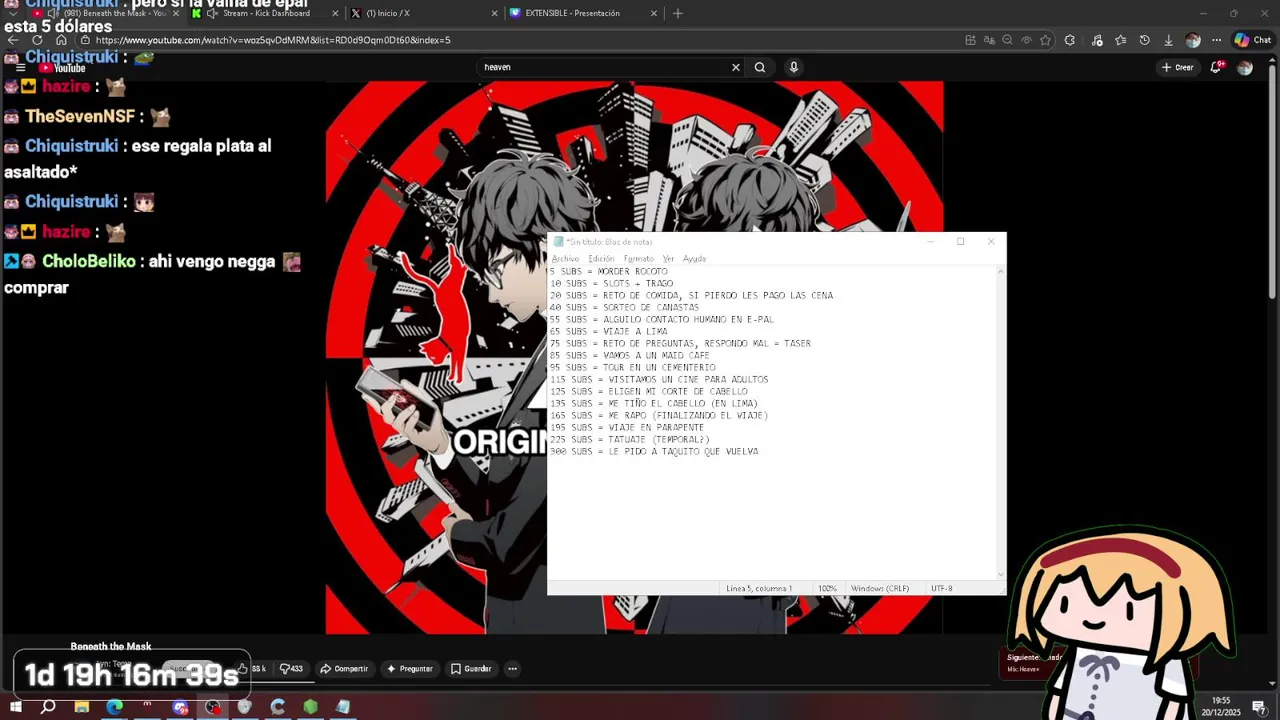
Task: Click the Notepad line '65 SUBS = VIAJE A LIMA'
Action: (608, 331)
